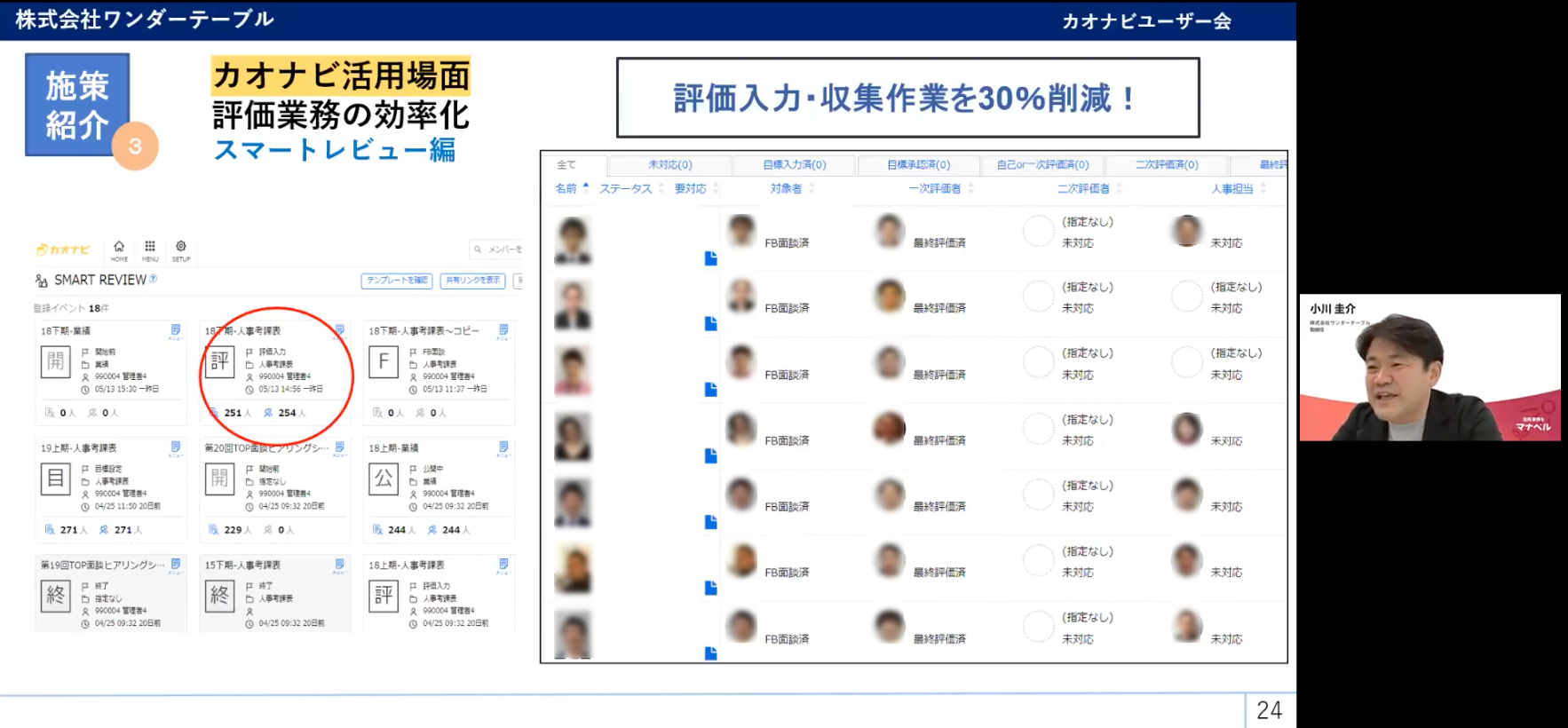Screen dimensions: 1568x728
Task: Open the menu icon on 15下期-人事考課表 card
Action: (339, 565)
